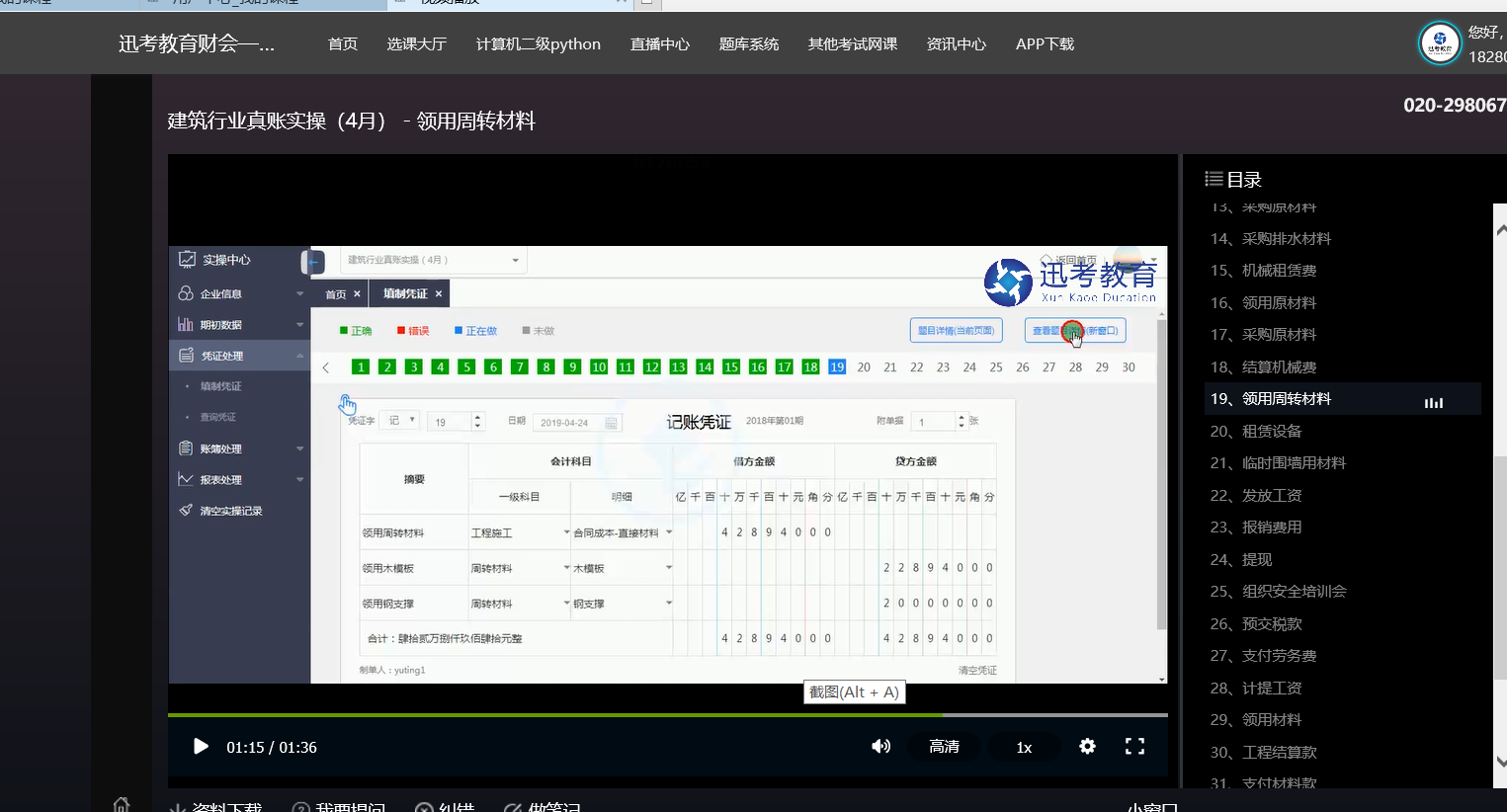1507x812 pixels.
Task: Mute the video using the speaker icon
Action: 880,747
